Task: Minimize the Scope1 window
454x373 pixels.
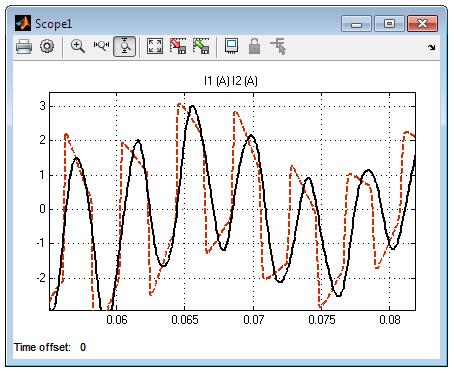Action: [356, 23]
